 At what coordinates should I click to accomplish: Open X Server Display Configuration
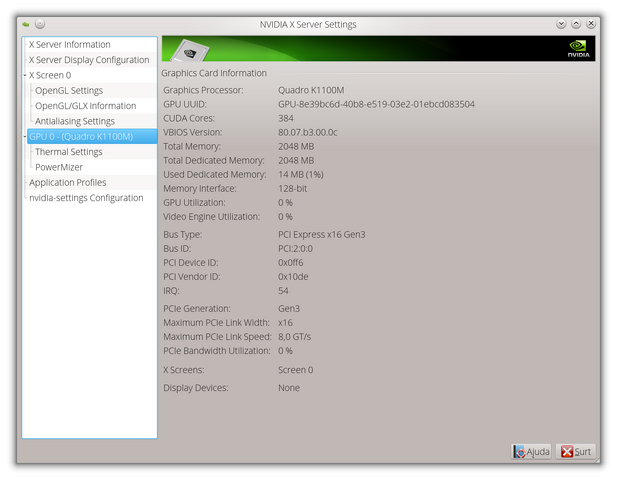(x=89, y=60)
